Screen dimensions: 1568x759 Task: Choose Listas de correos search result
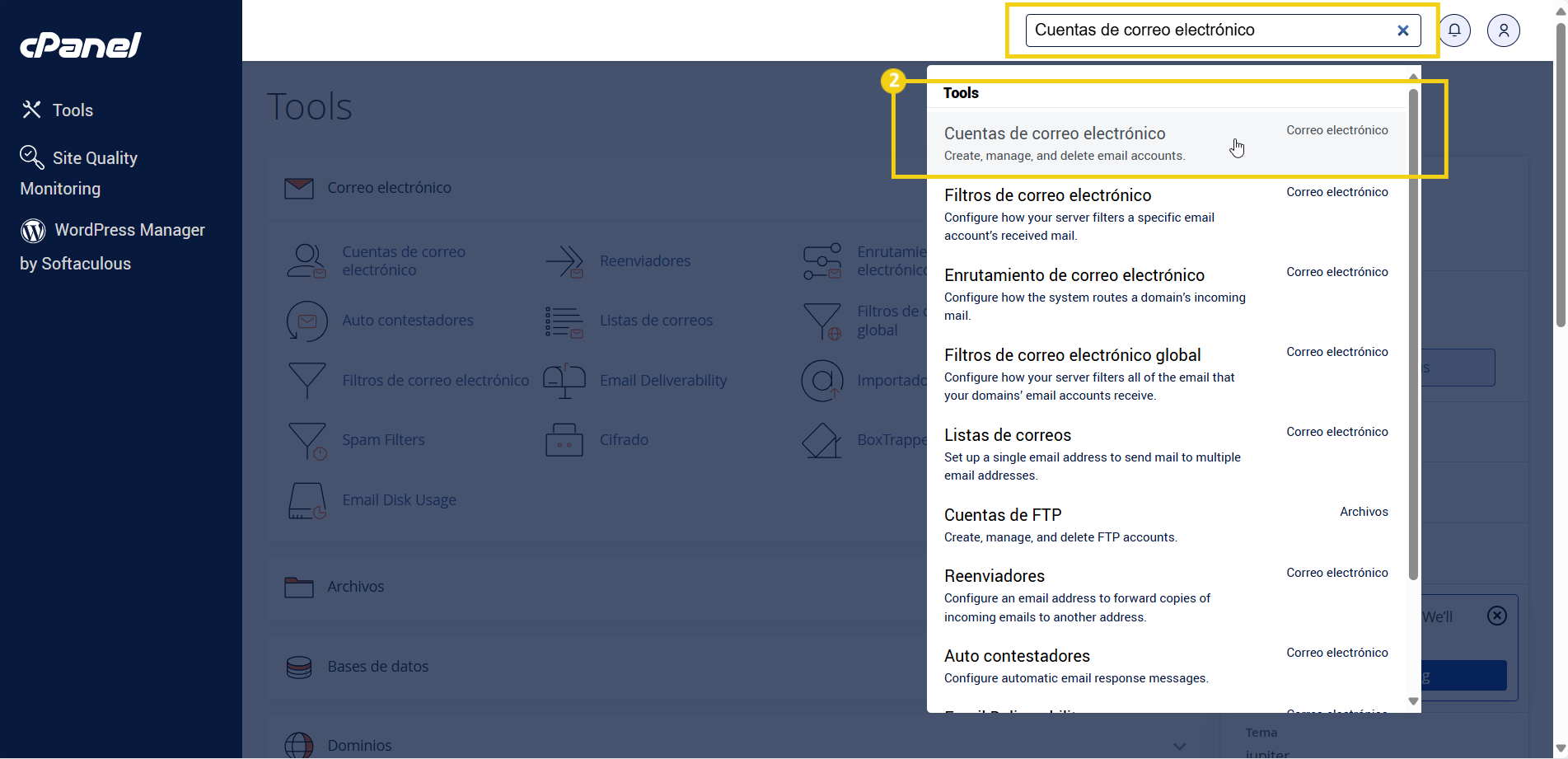[1007, 435]
